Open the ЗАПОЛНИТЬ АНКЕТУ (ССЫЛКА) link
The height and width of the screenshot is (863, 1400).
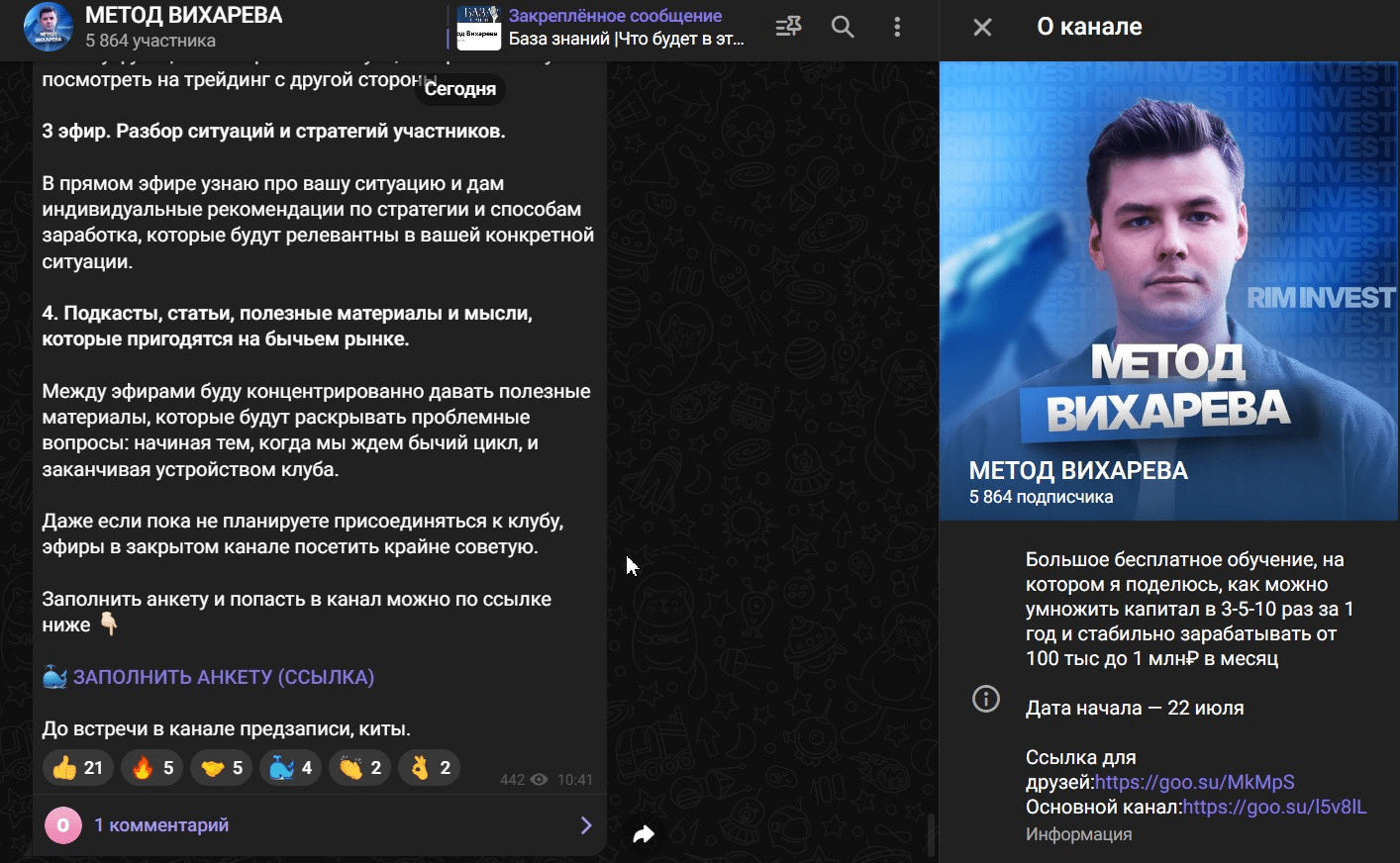tap(224, 677)
